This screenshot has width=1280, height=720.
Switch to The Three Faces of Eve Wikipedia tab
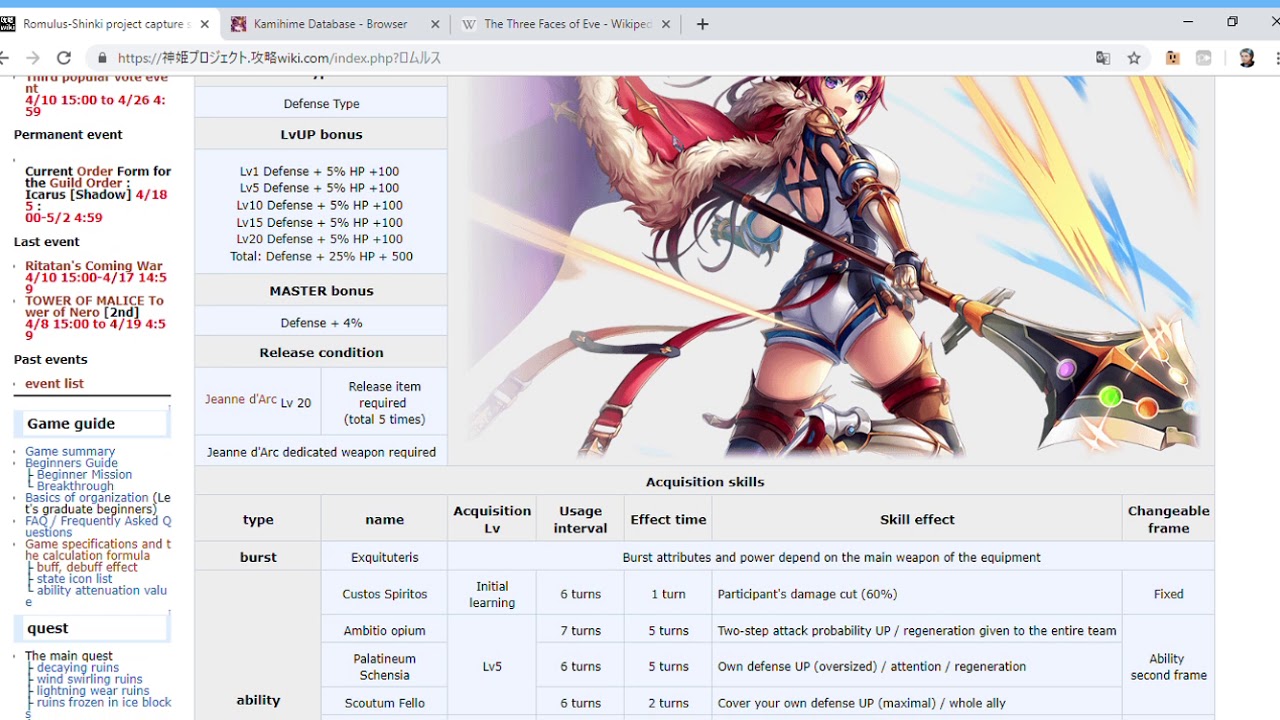pos(566,24)
